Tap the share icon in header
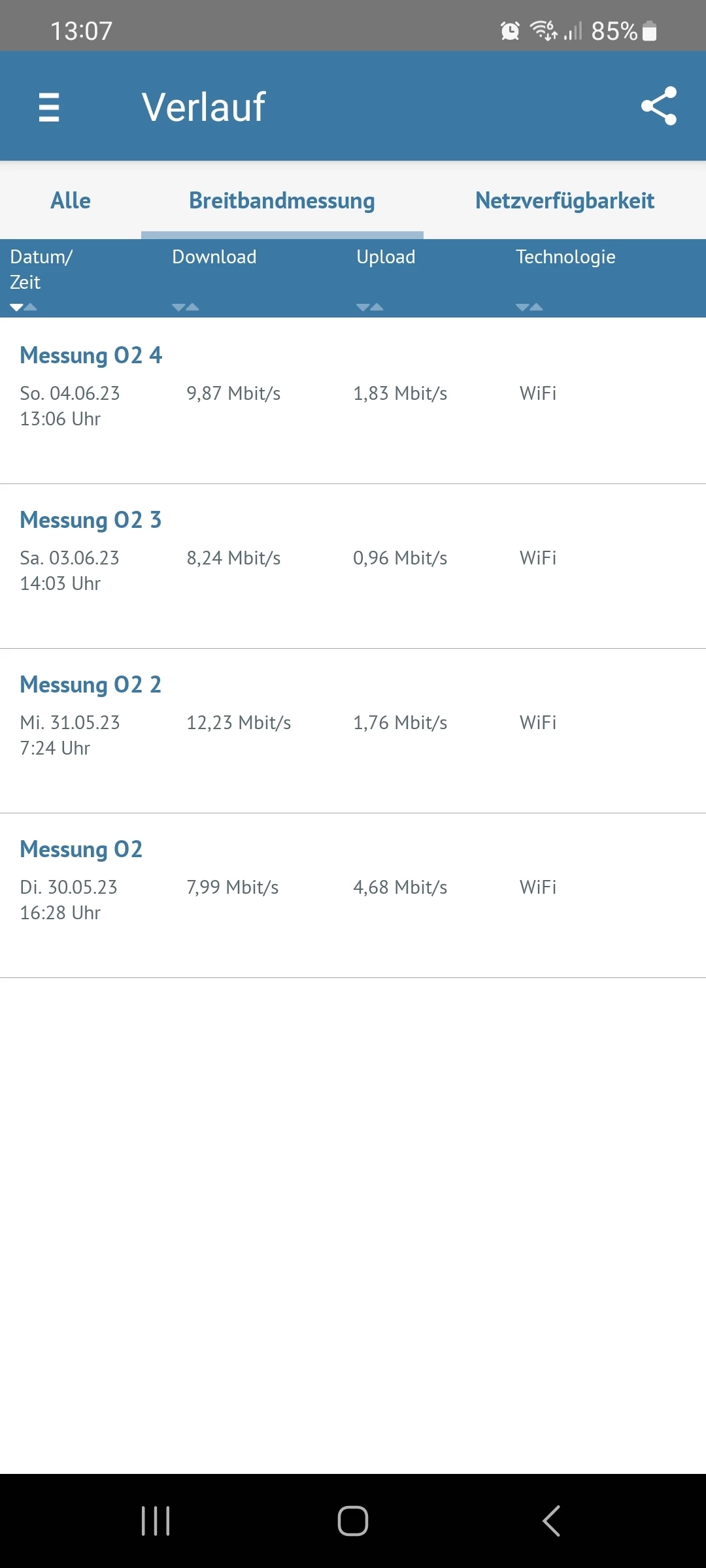The image size is (706, 1568). coord(658,106)
